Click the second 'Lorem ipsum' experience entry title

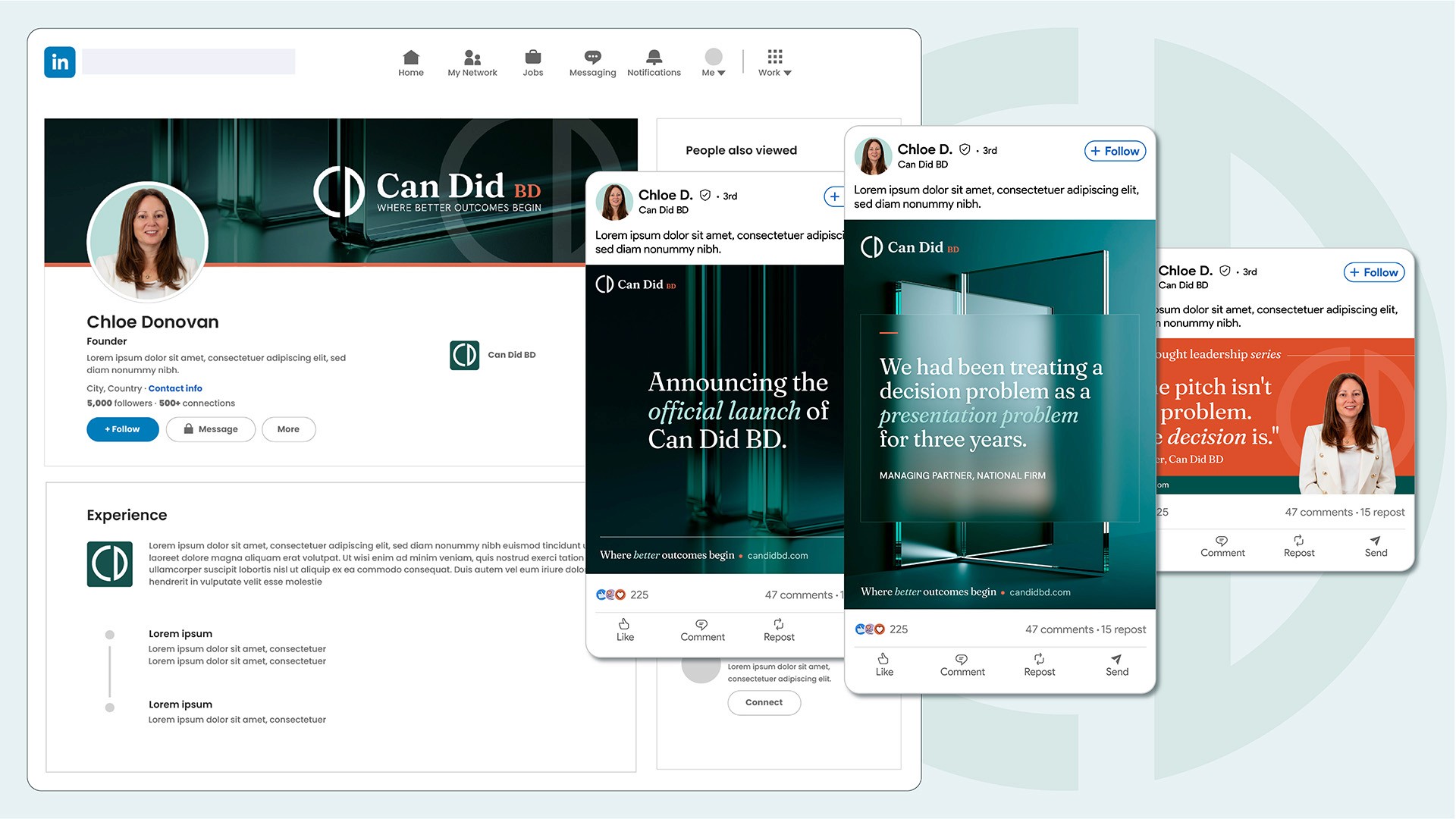coord(180,704)
